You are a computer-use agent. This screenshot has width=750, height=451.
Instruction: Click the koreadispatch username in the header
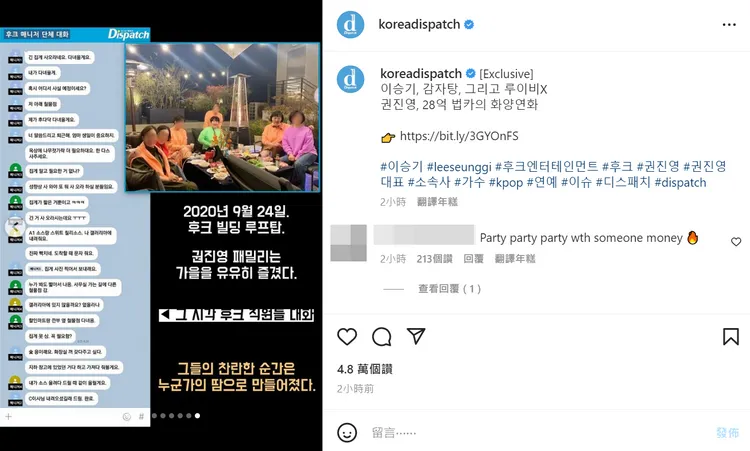coord(419,24)
